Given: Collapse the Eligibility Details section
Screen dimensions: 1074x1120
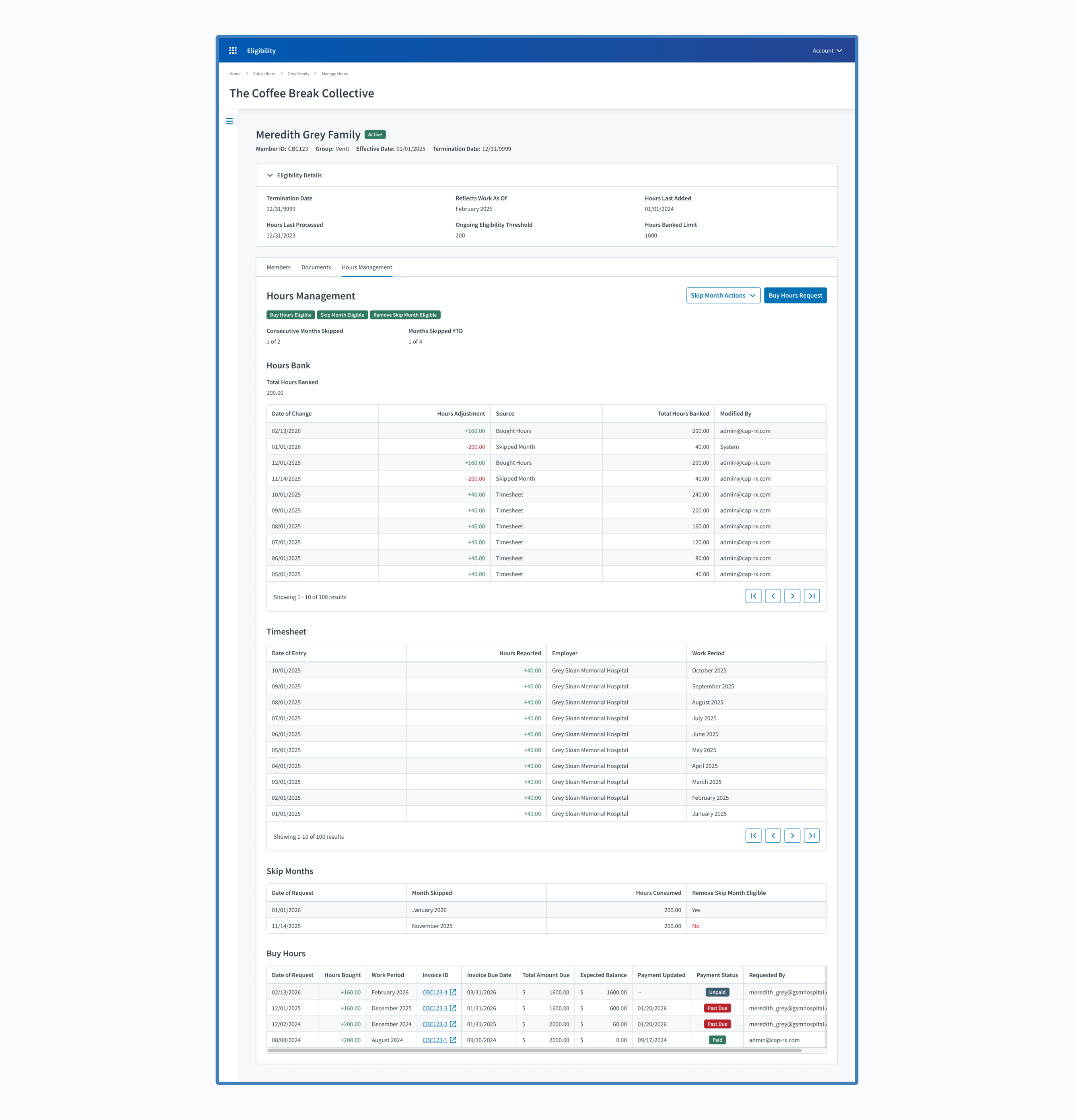Looking at the screenshot, I should pyautogui.click(x=270, y=175).
